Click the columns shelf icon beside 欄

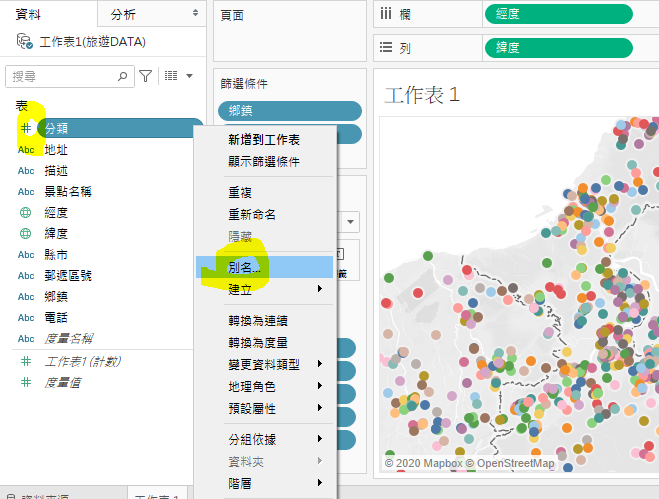pyautogui.click(x=386, y=14)
